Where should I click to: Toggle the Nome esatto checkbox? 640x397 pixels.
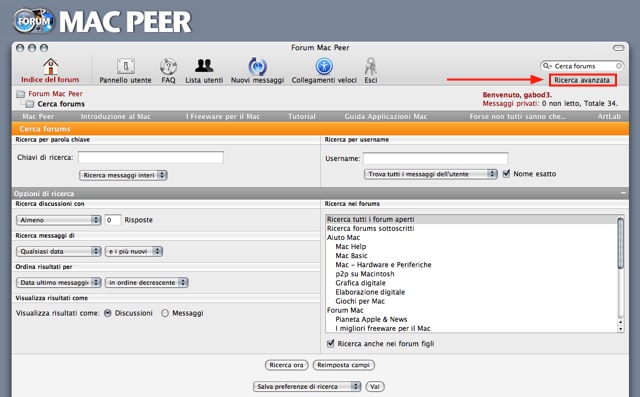point(506,173)
